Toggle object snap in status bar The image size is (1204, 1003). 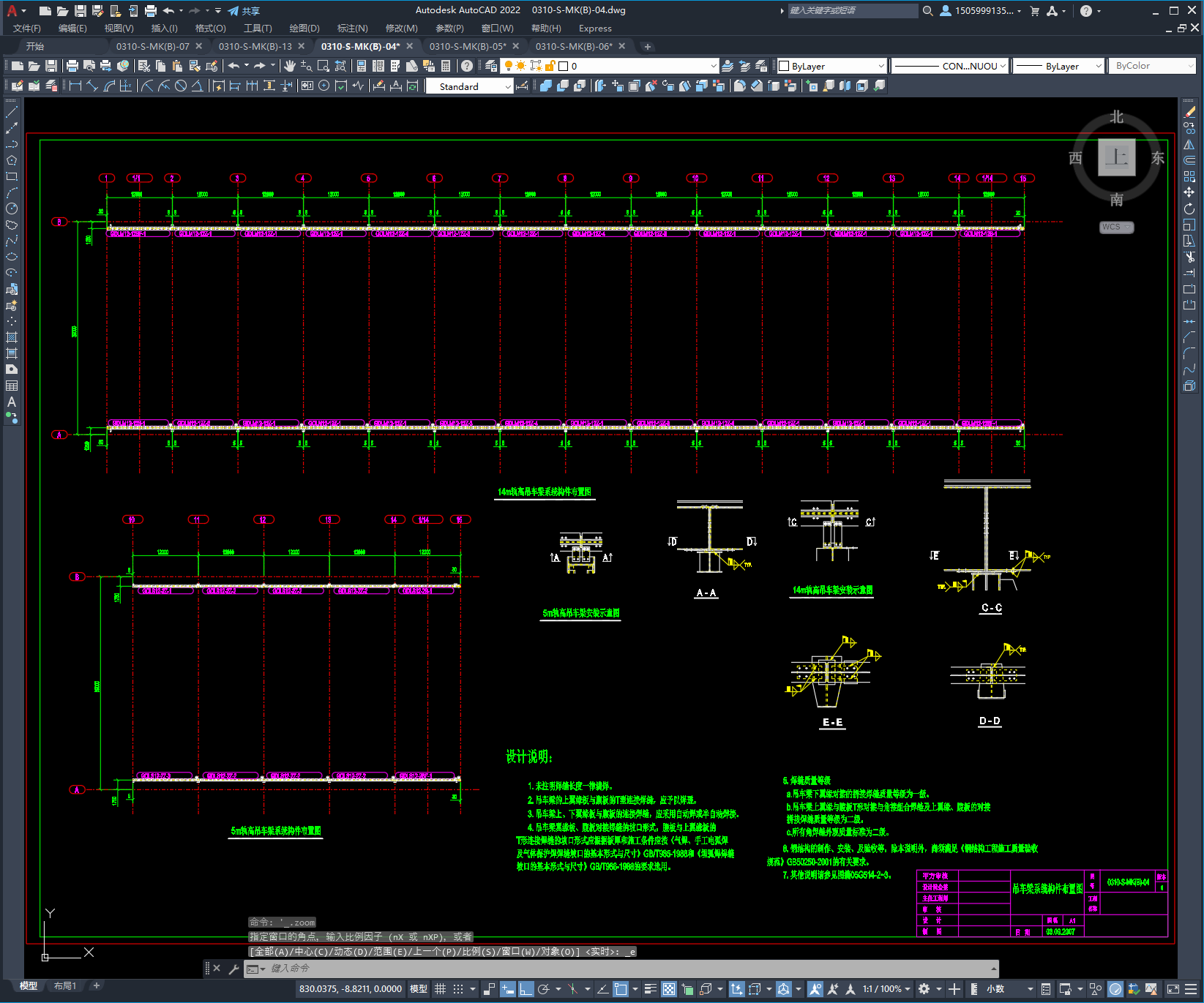tap(621, 989)
